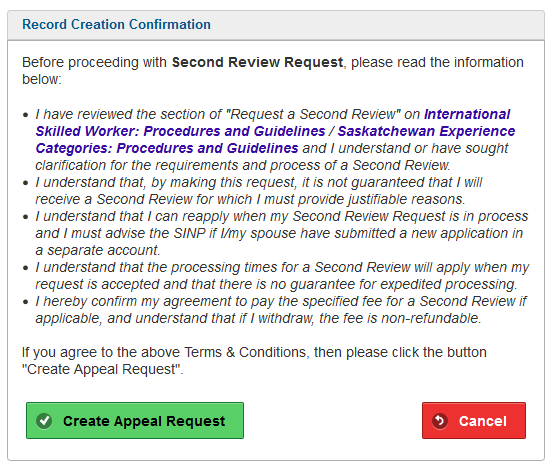The image size is (554, 468).
Task: Confirm by clicking Create Appeal Request button
Action: coord(135,420)
